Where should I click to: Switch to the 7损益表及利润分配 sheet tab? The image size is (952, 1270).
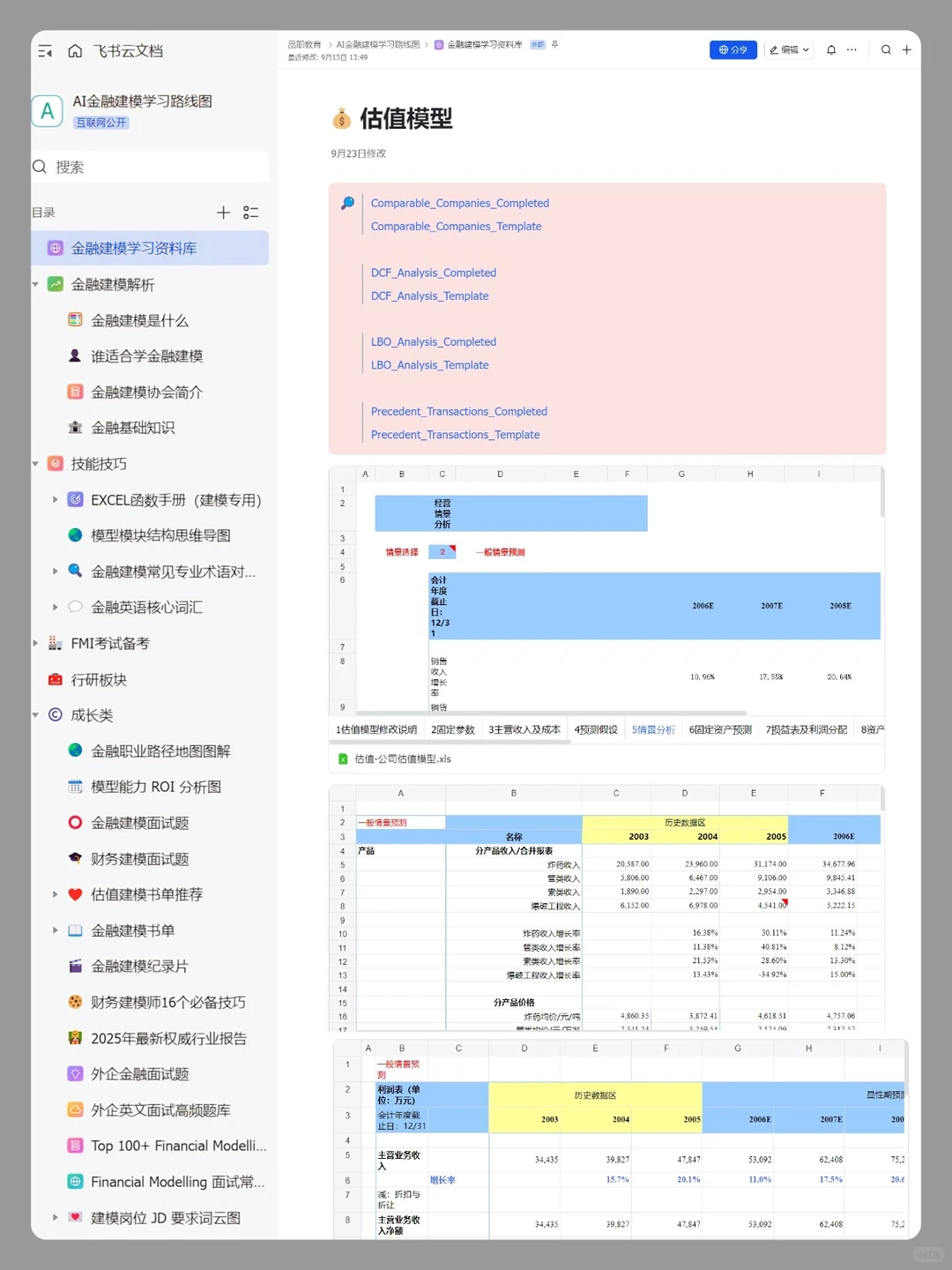(806, 729)
